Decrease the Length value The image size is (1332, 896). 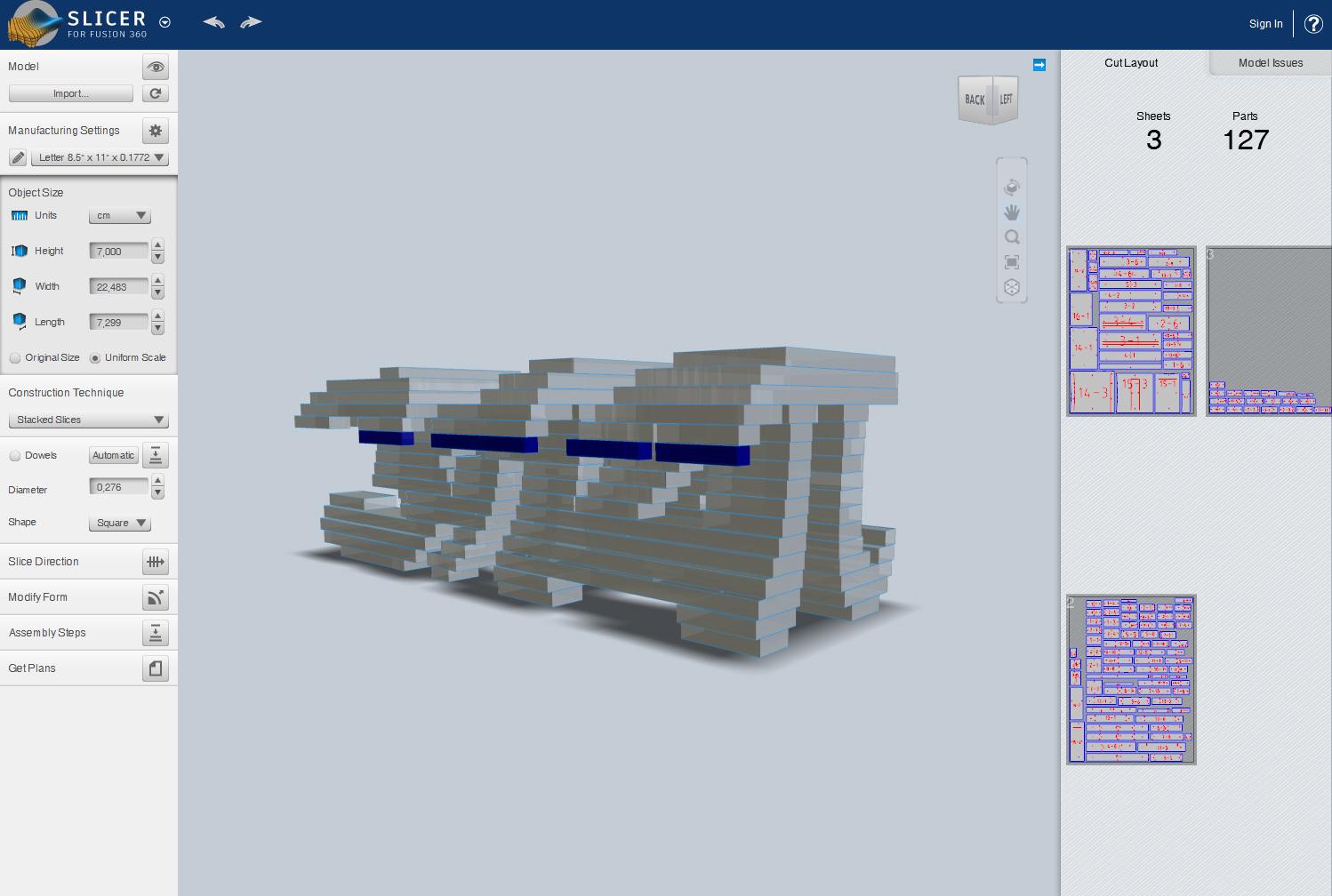[157, 328]
